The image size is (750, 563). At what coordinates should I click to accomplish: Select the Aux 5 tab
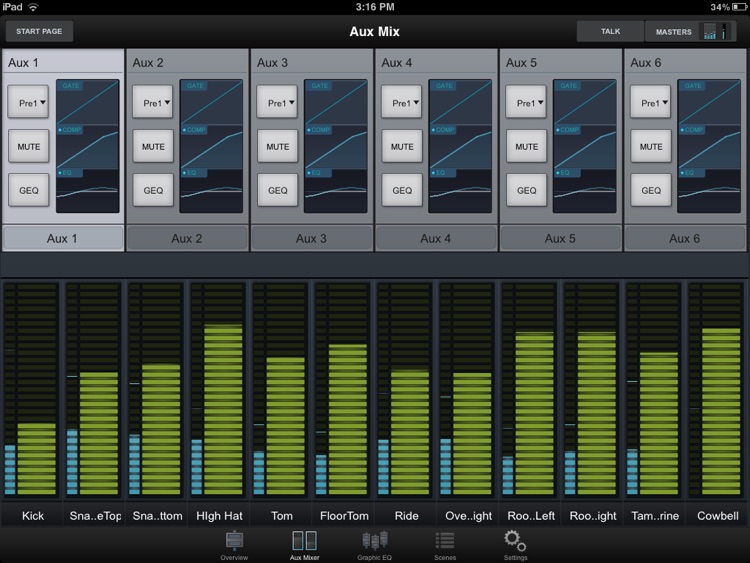tap(560, 238)
